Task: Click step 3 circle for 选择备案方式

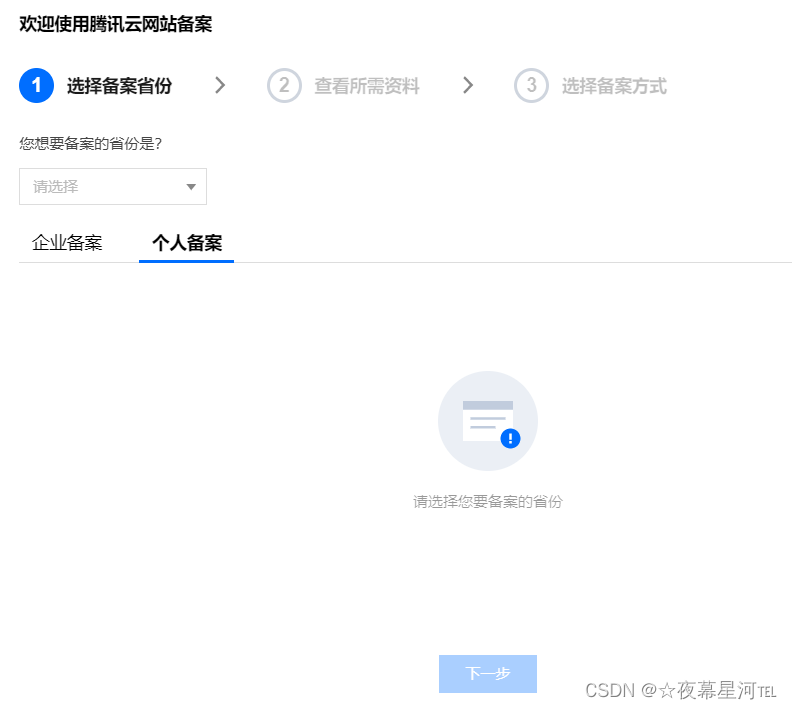Action: [531, 85]
